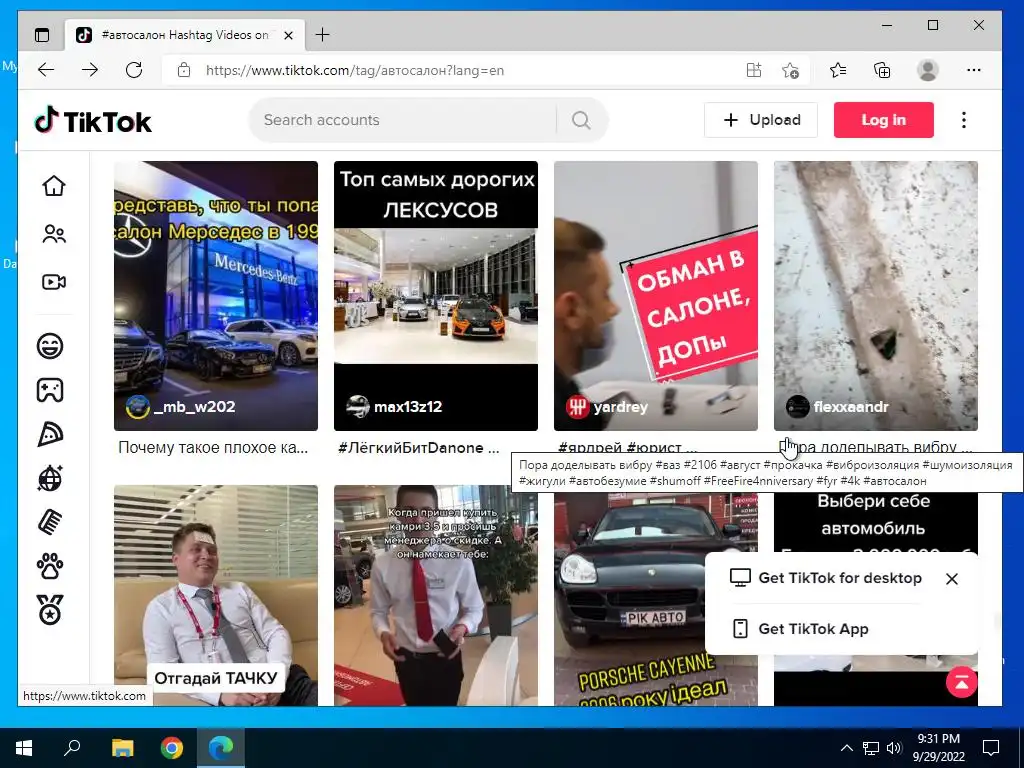
Task: Click the 9:31 PM taskbar clock
Action: coord(938,748)
